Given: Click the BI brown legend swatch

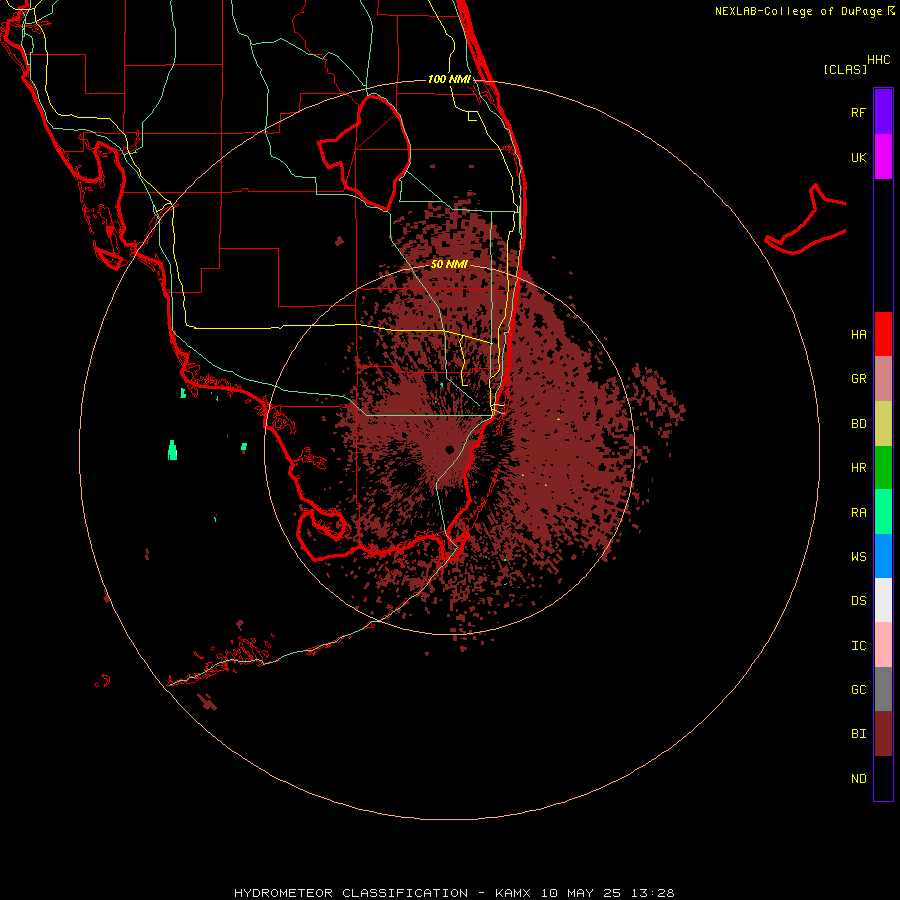Looking at the screenshot, I should point(883,734).
